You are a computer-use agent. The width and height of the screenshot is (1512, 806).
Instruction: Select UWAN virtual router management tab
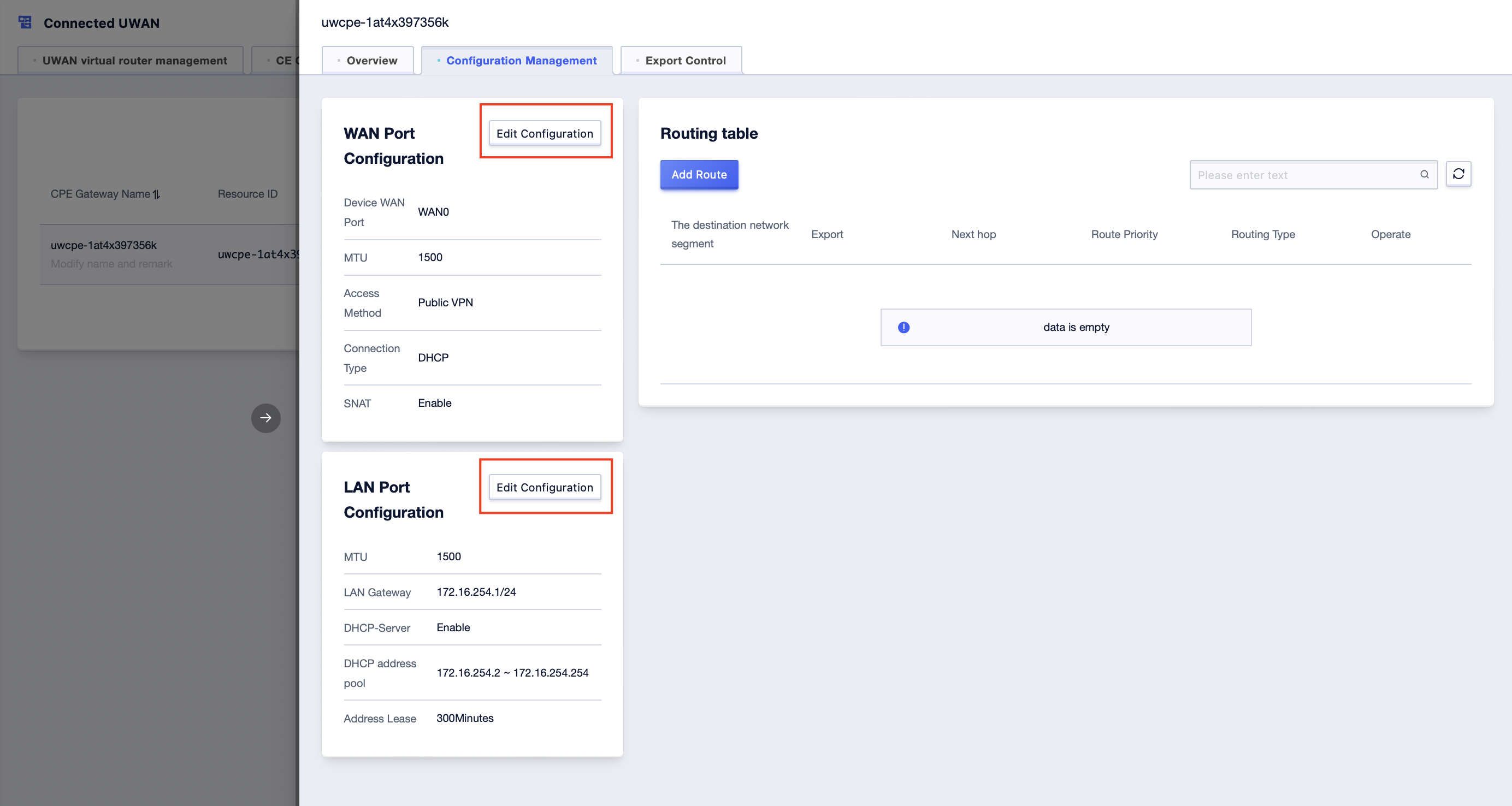[x=131, y=61]
